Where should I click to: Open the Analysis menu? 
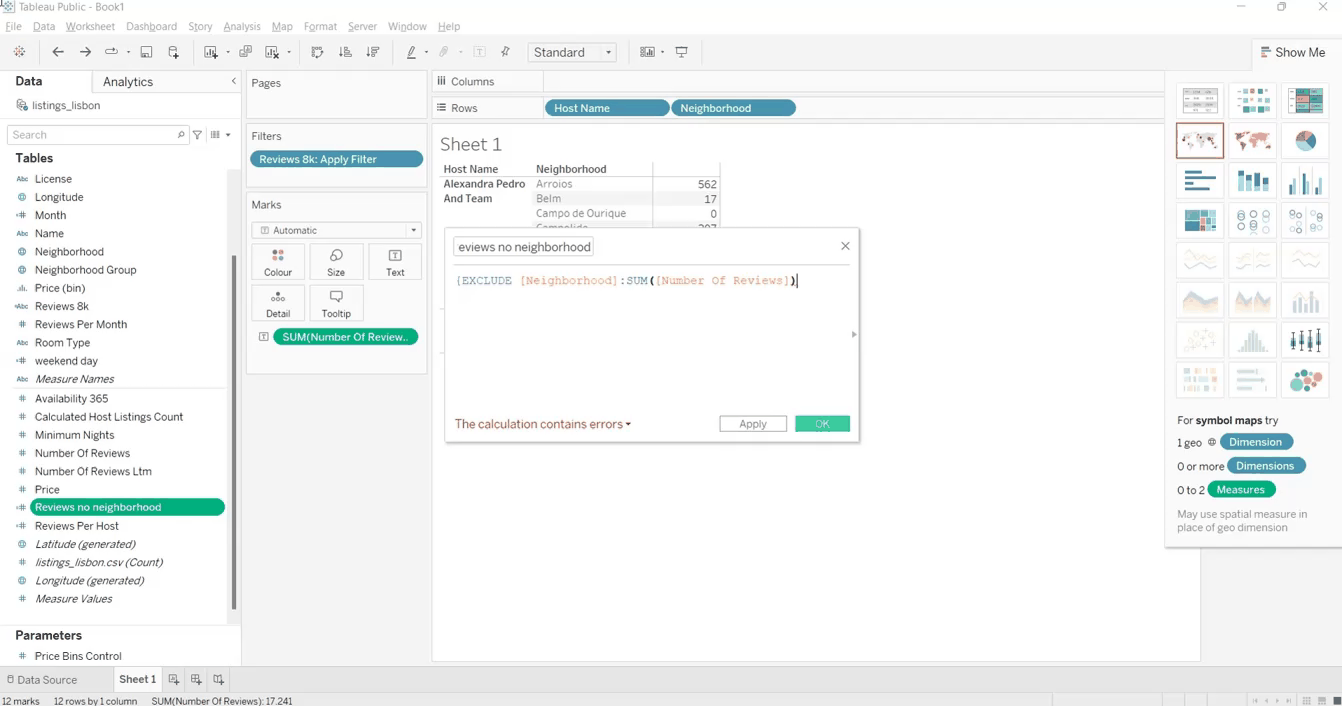(241, 26)
